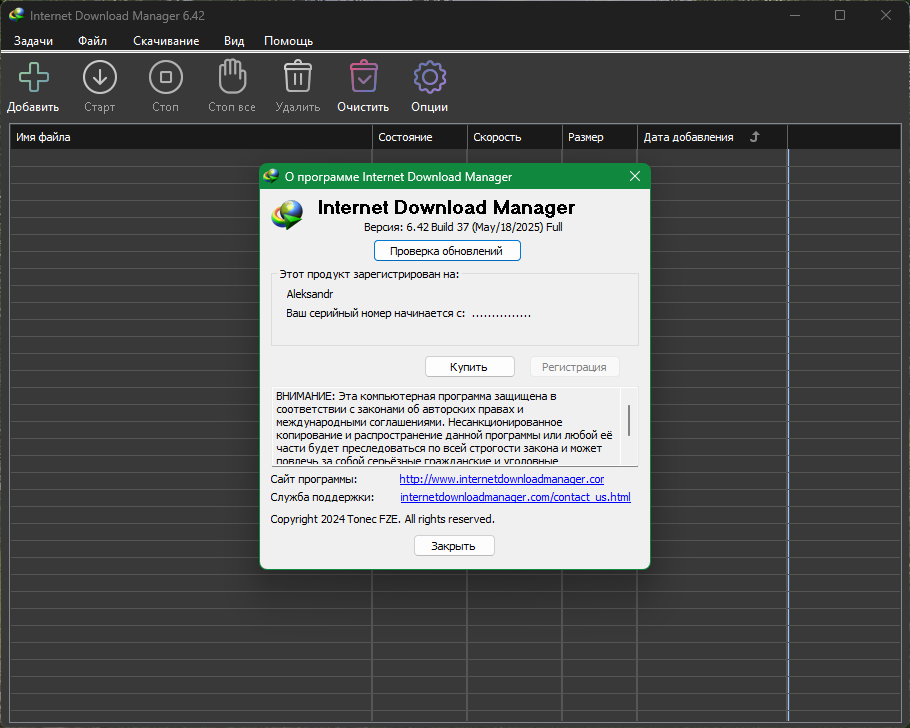The height and width of the screenshot is (728, 910).
Task: Click the Проверка обновлений button
Action: point(447,251)
